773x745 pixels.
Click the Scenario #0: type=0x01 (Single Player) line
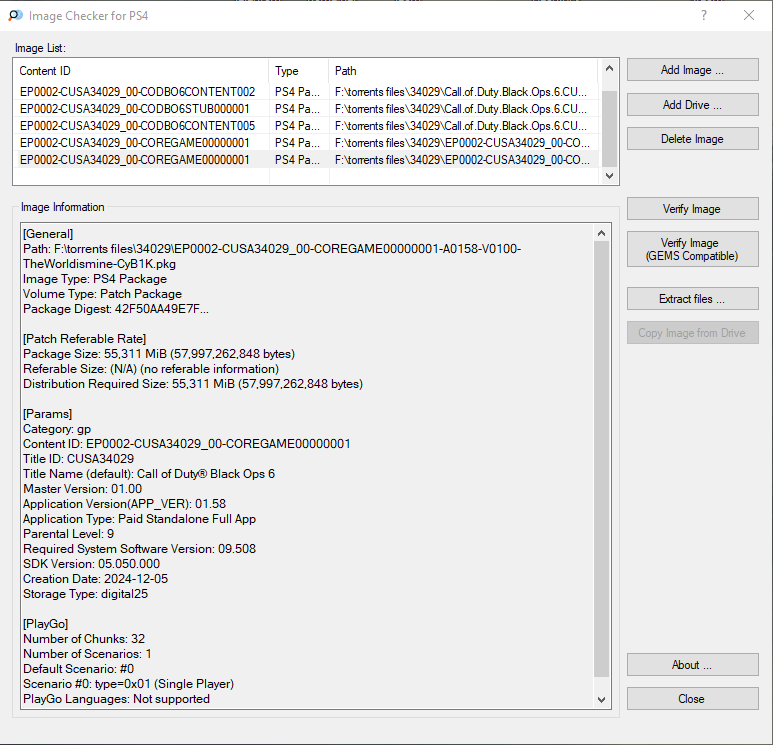(x=128, y=684)
